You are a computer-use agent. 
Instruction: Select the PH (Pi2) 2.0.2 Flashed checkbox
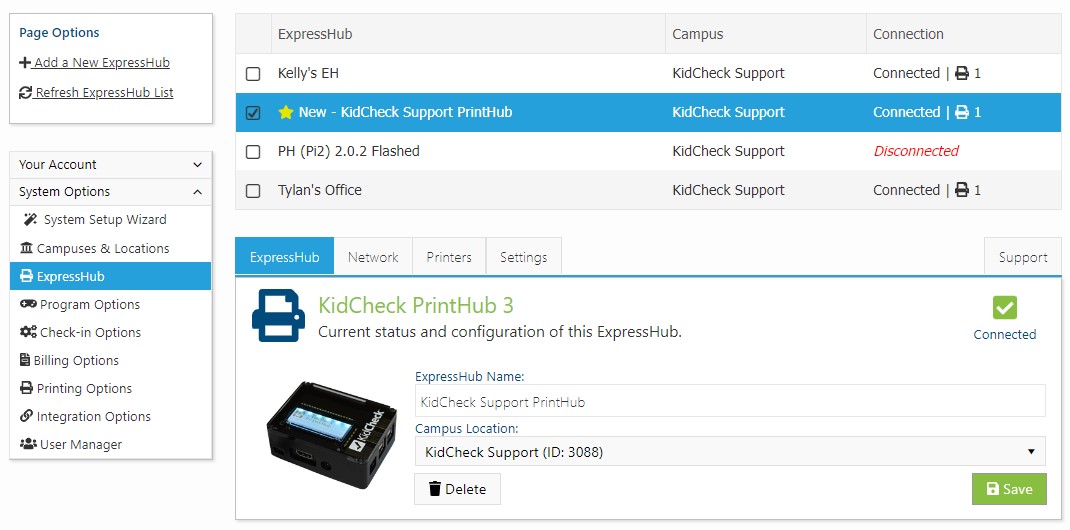[x=253, y=152]
